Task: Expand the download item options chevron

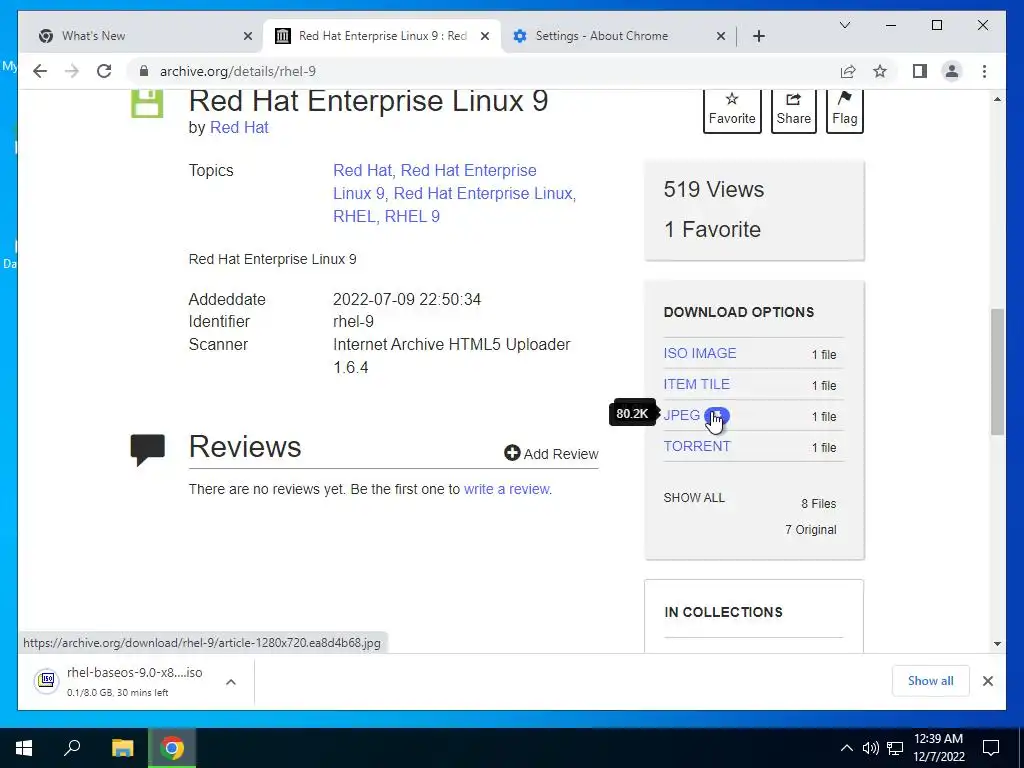Action: [x=231, y=682]
